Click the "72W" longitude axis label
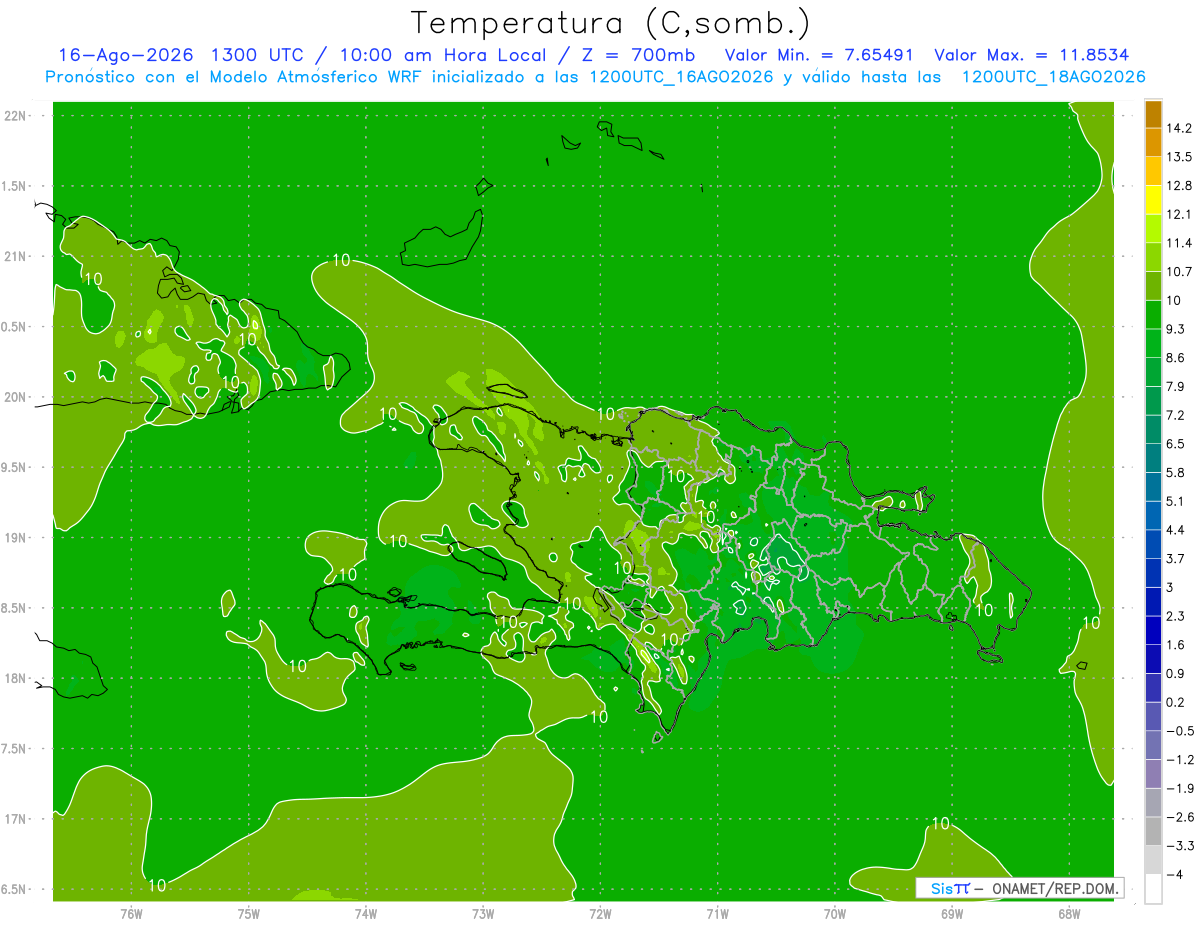The image size is (1200, 927). point(600,913)
